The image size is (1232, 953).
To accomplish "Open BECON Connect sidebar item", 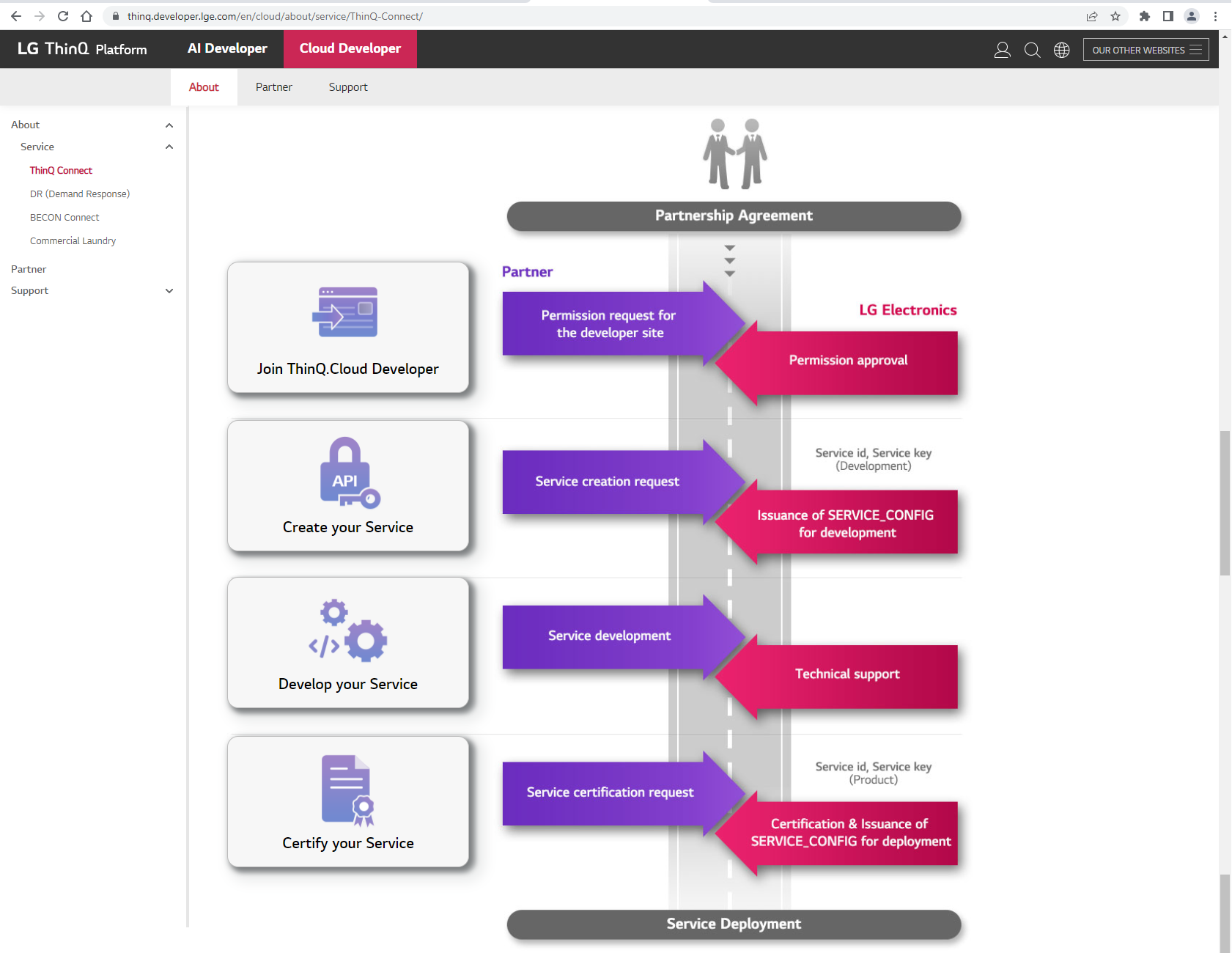I will (64, 217).
